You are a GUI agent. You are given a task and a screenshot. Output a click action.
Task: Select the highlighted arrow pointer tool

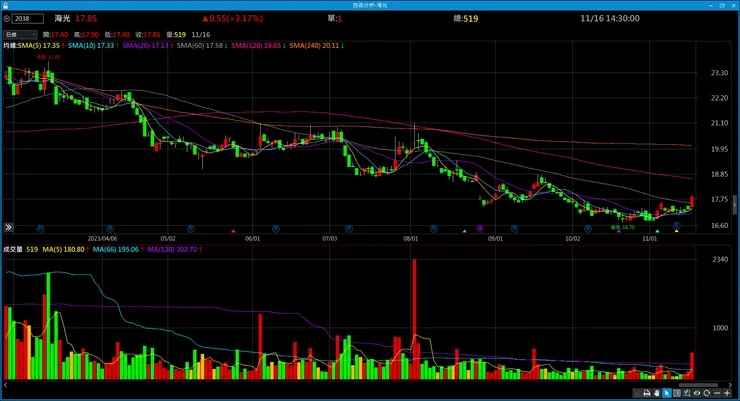coord(667,393)
